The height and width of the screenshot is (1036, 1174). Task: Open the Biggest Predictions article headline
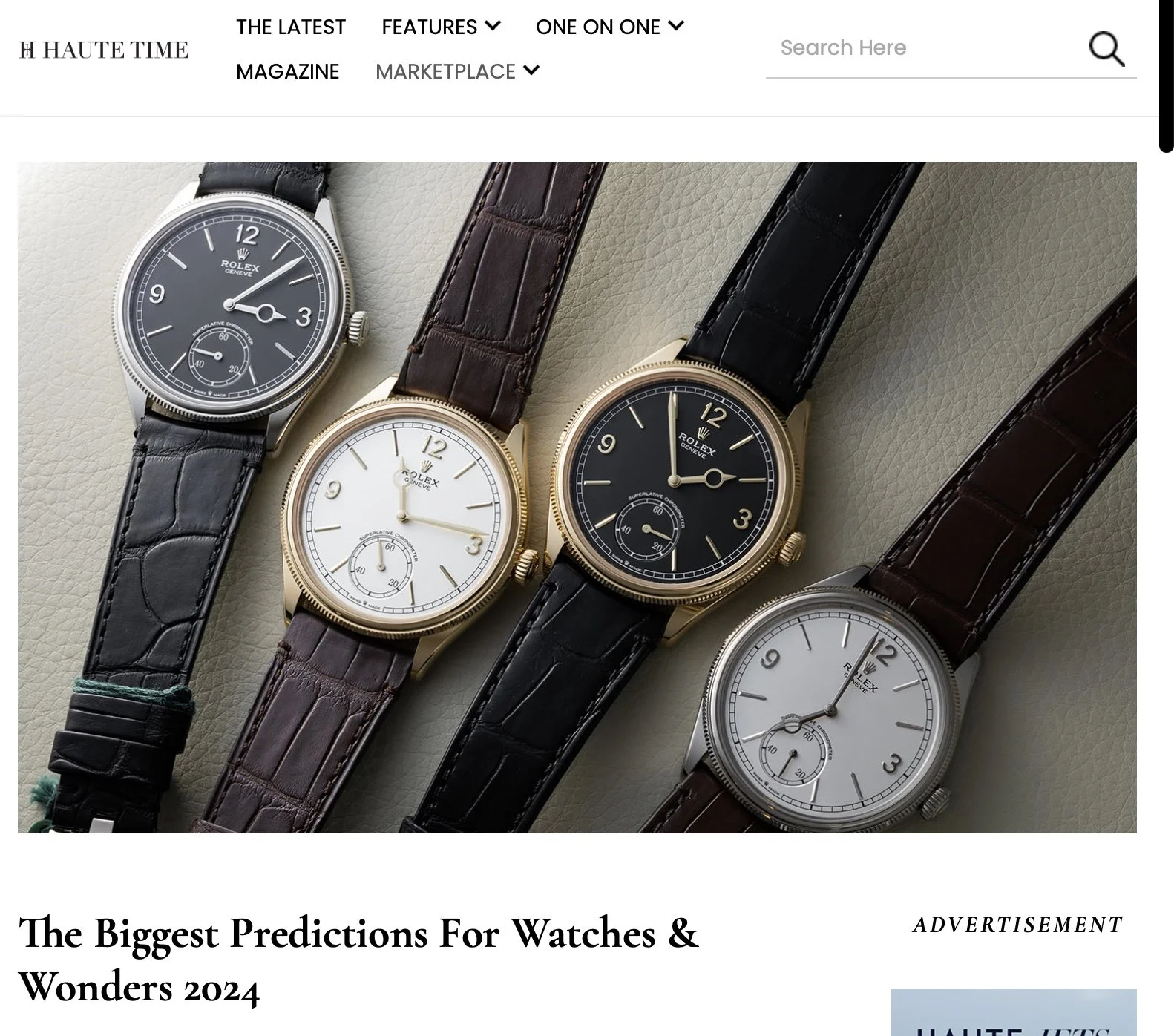coord(358,960)
